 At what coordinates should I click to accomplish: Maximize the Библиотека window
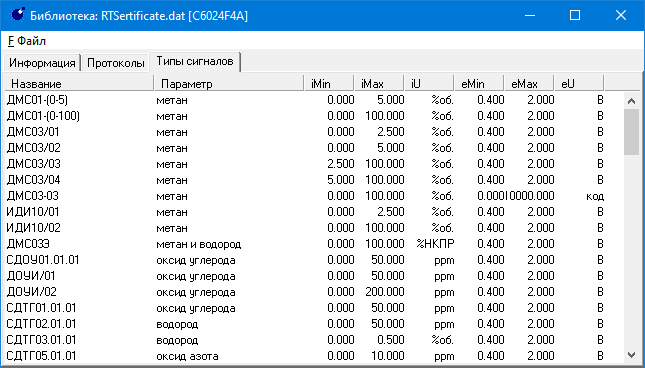click(x=575, y=15)
